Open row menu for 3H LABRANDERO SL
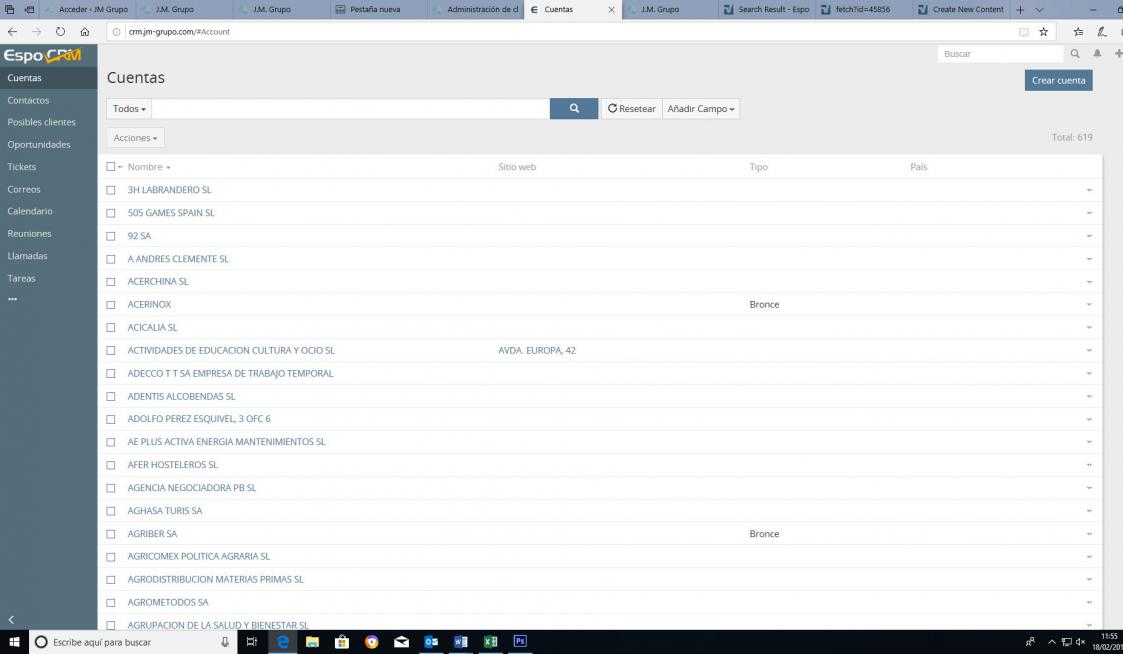The image size is (1123, 654). 1089,190
